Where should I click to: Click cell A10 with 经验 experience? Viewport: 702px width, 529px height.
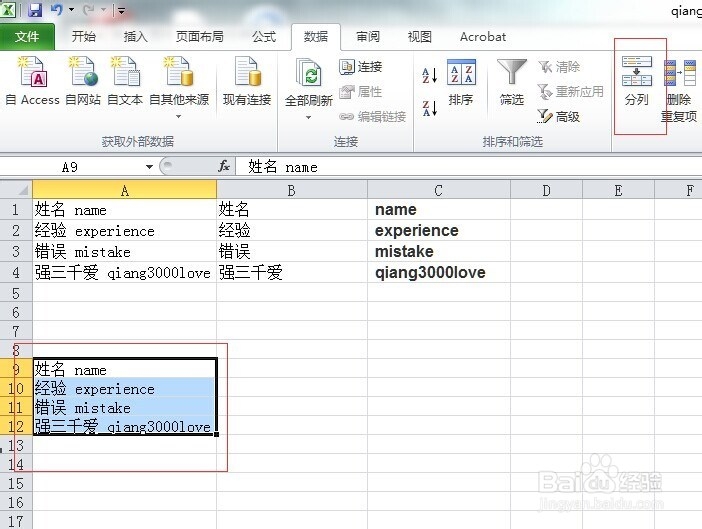[x=124, y=388]
